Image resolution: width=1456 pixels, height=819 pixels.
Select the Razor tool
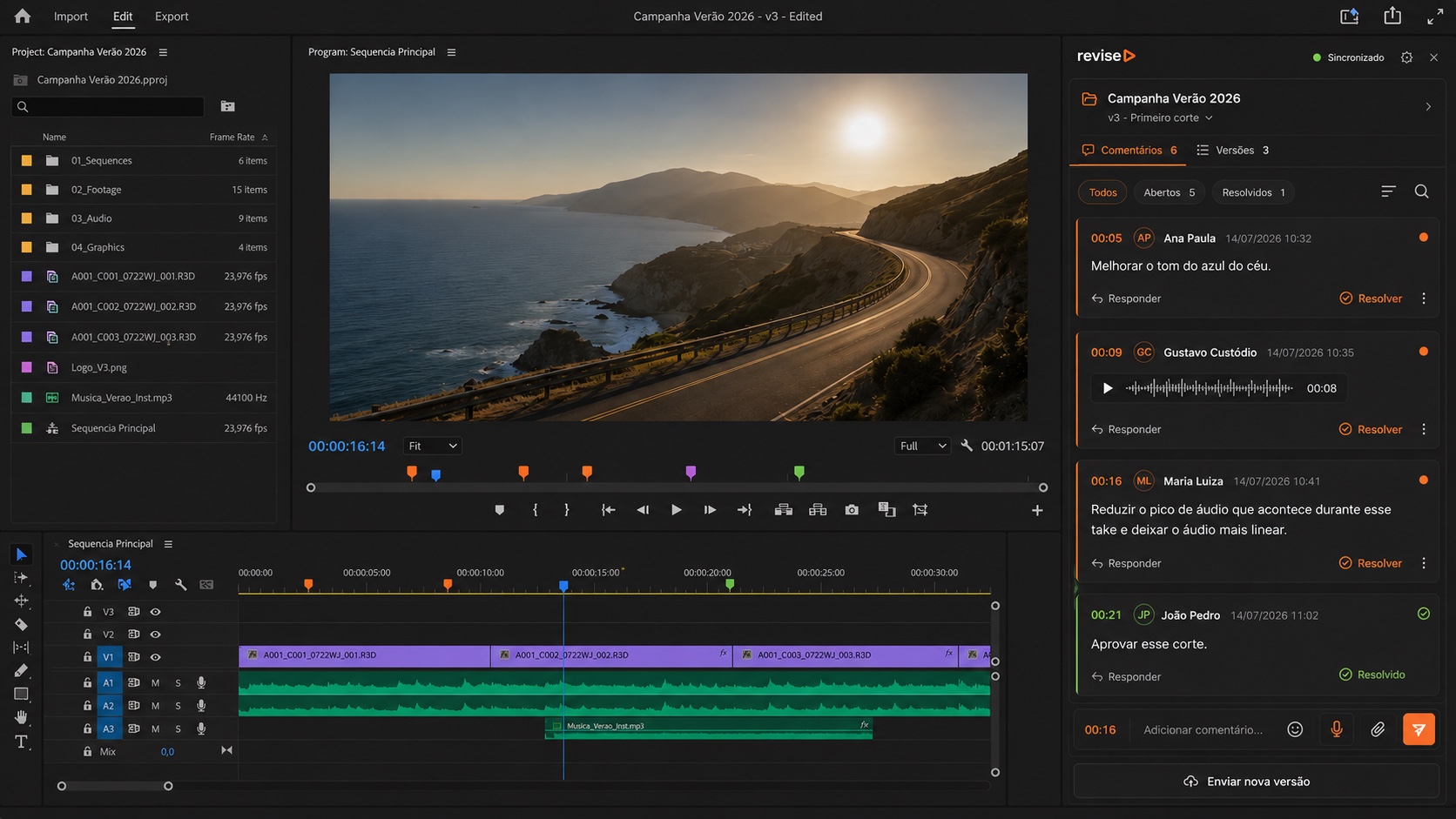click(x=21, y=624)
